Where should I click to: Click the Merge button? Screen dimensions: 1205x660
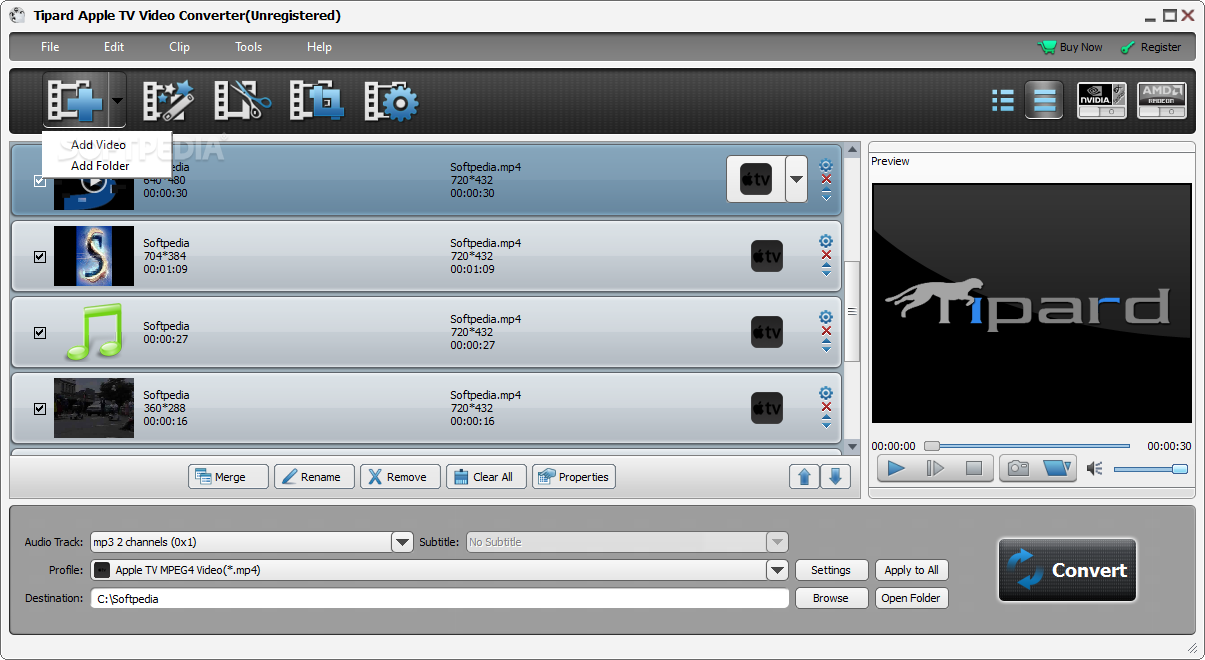pos(228,477)
